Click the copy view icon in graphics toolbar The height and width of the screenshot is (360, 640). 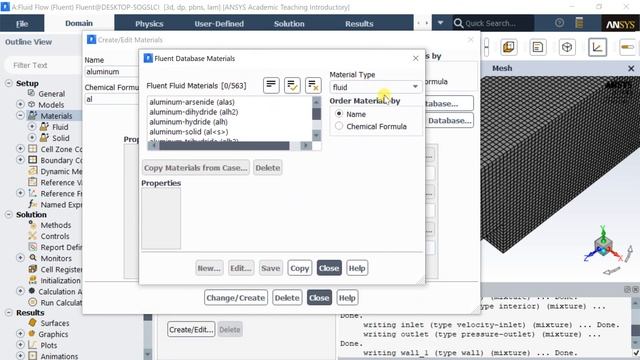point(509,47)
